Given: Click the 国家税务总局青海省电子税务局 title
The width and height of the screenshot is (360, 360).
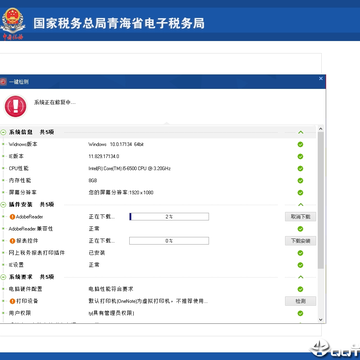Looking at the screenshot, I should (x=119, y=24).
